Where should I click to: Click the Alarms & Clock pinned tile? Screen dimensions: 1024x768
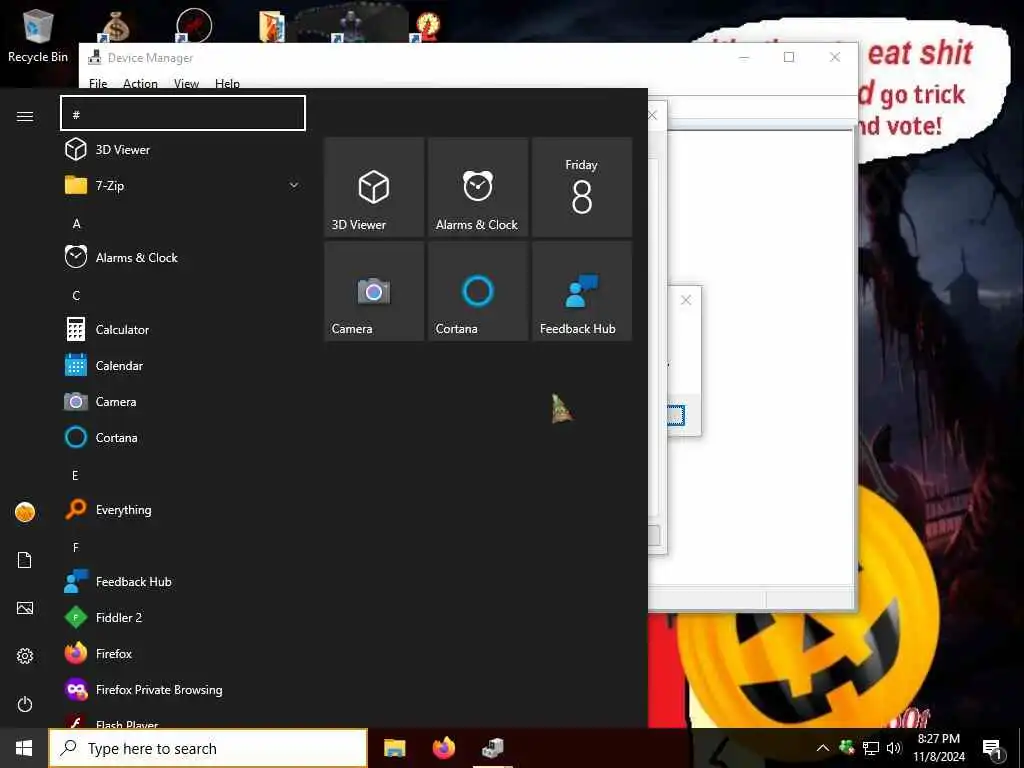[x=478, y=187]
